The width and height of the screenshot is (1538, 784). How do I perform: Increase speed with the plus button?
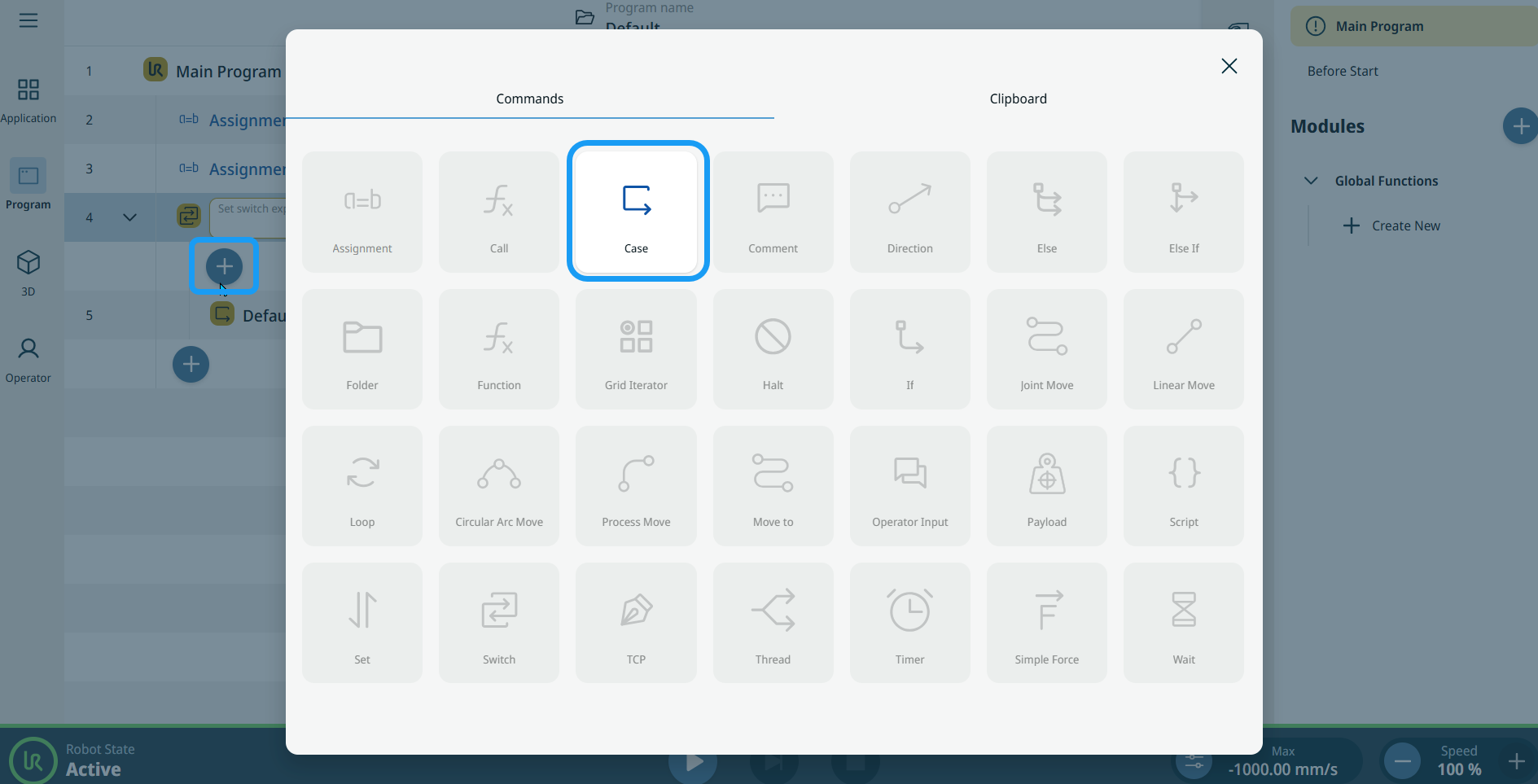[x=1516, y=761]
